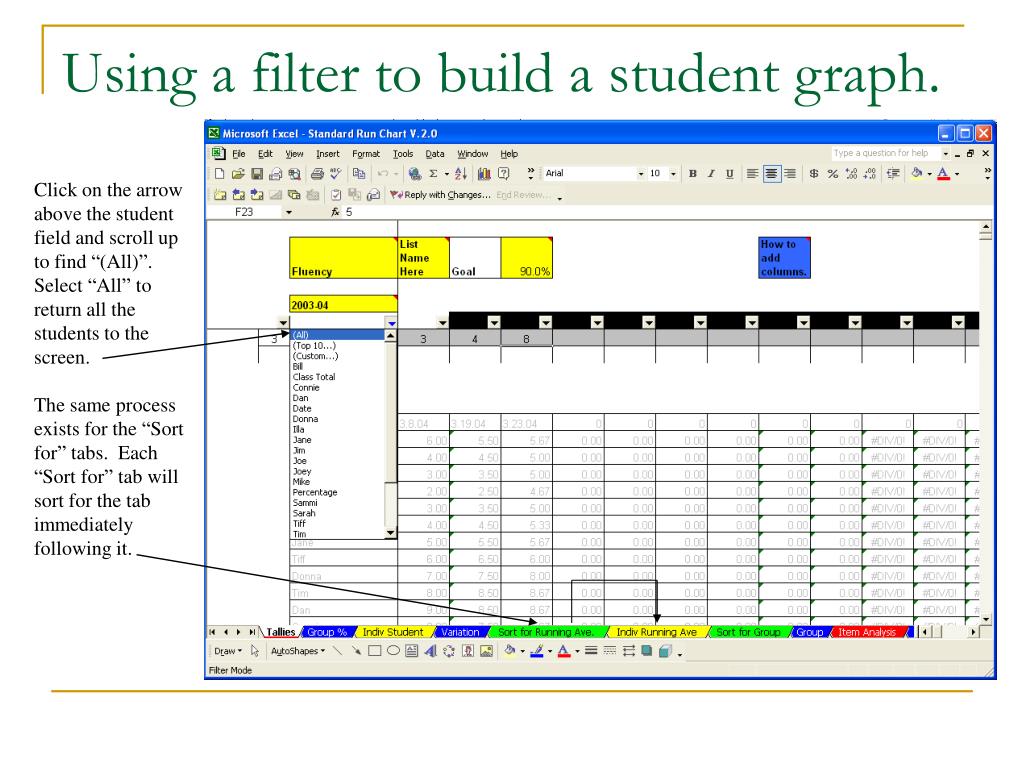
Task: Click the Fill Color paint bucket in Formatting toolbar
Action: point(917,174)
